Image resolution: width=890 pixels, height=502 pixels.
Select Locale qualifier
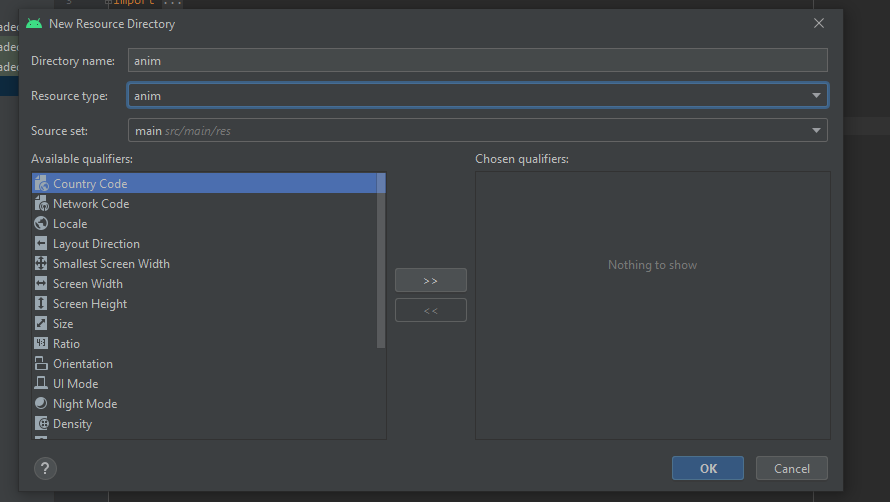pos(204,223)
